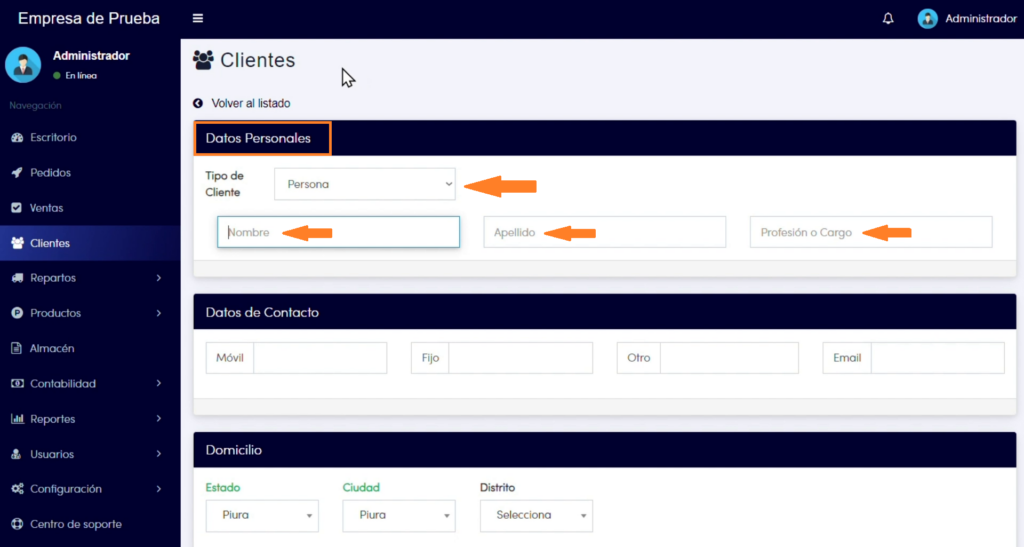Focus the Profesión o Cargo field
Image resolution: width=1024 pixels, height=547 pixels.
(x=871, y=232)
